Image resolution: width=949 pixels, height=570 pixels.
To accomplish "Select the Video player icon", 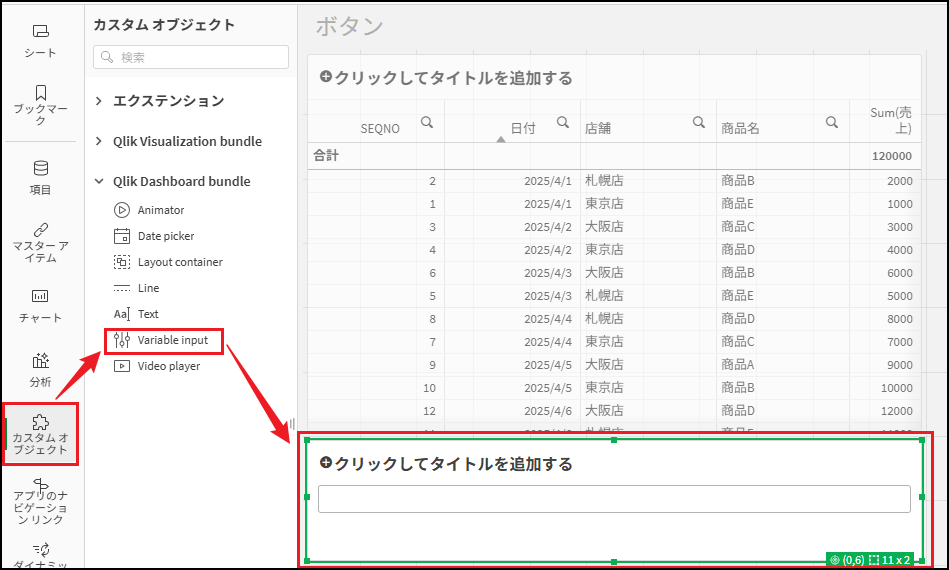I will click(122, 366).
